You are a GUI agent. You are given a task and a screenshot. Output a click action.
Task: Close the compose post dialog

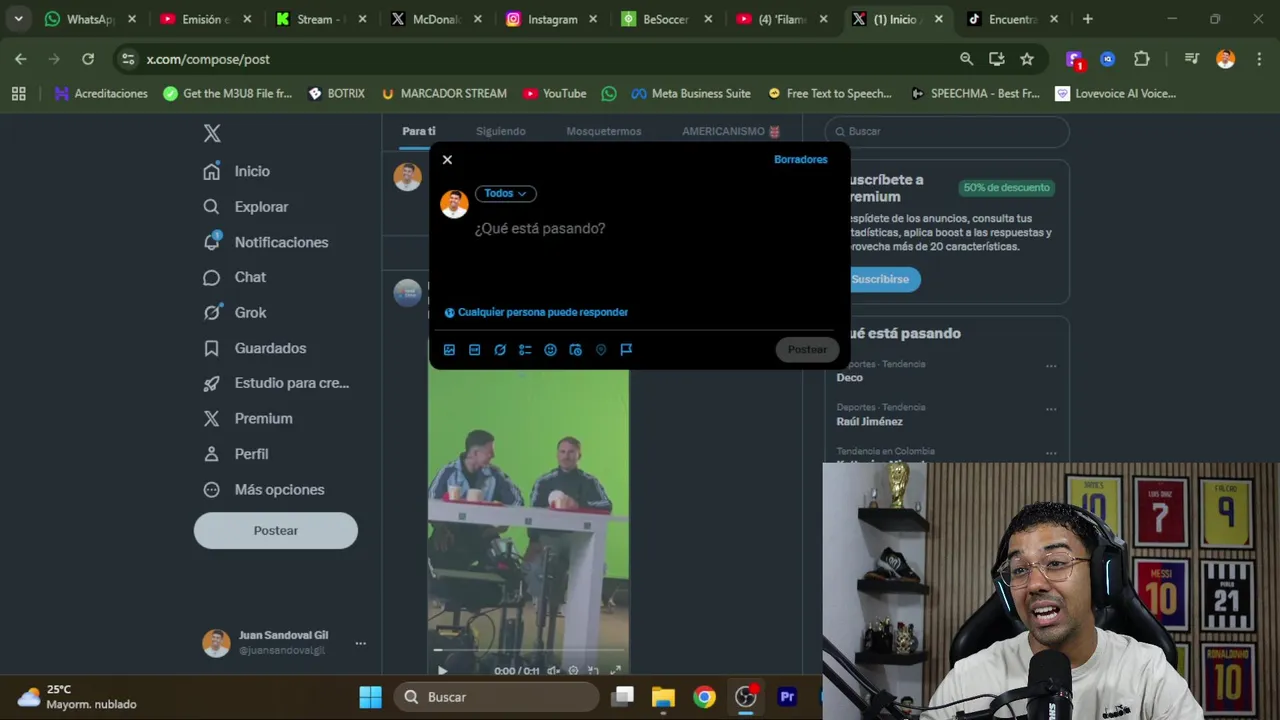(x=447, y=160)
